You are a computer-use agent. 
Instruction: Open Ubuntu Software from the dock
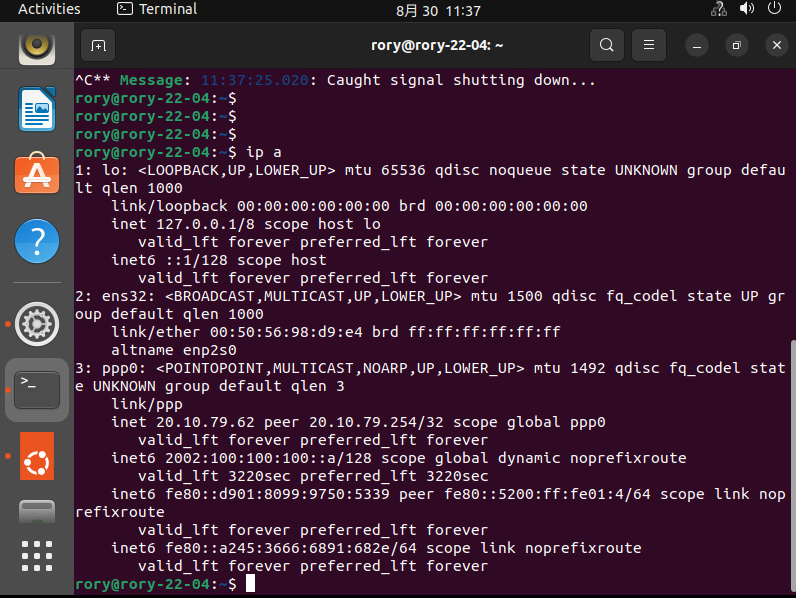pos(37,174)
